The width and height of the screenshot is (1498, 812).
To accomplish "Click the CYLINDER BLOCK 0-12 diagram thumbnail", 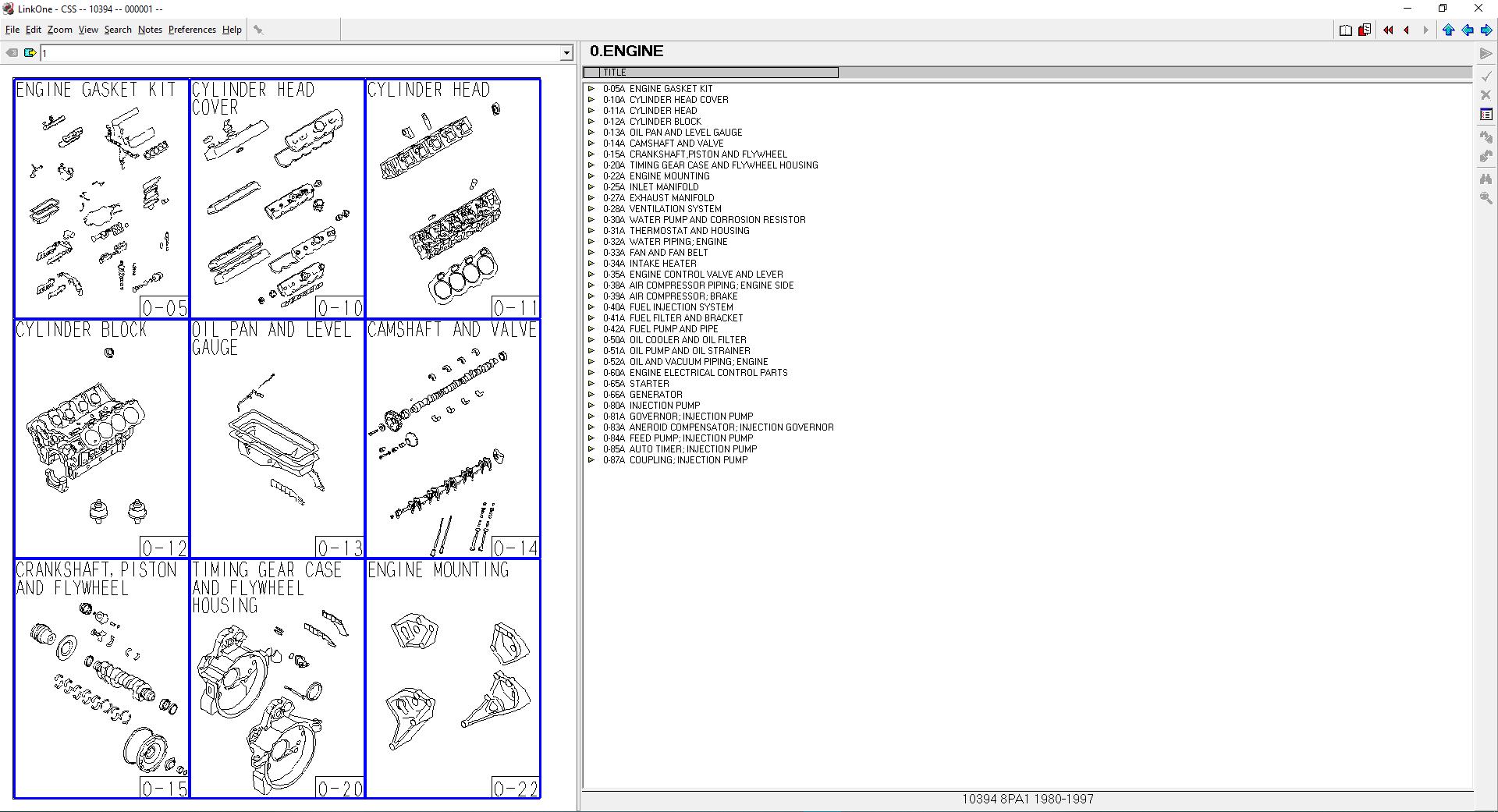I will point(100,437).
